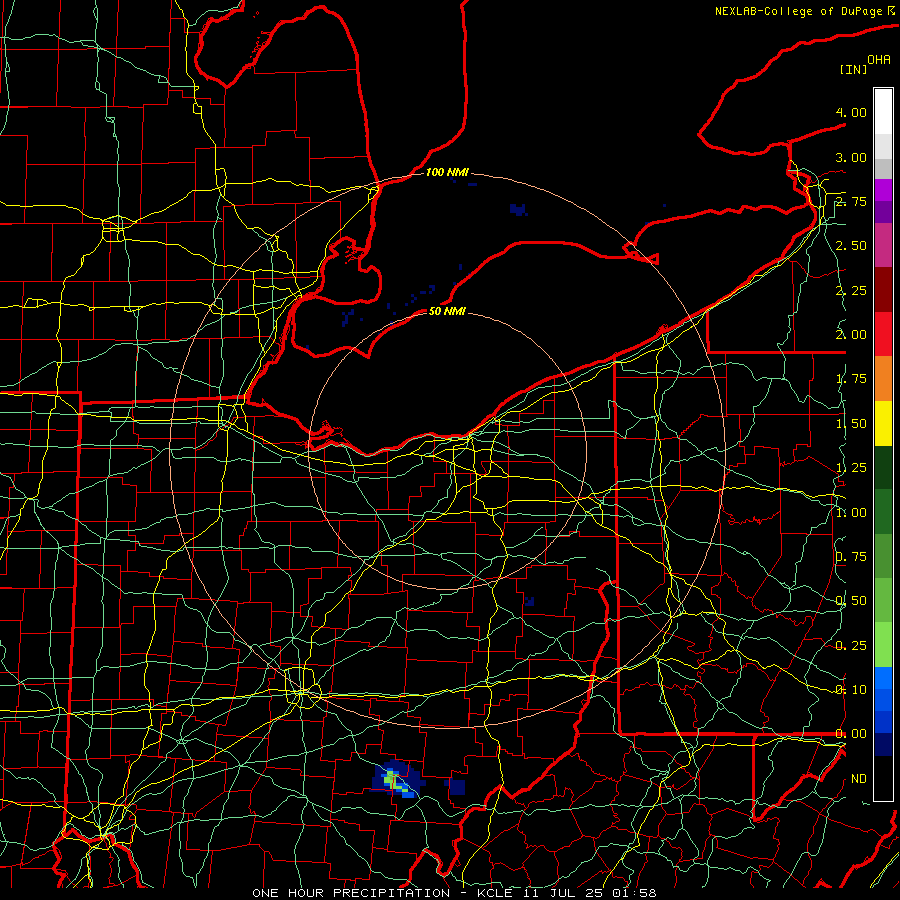The image size is (900, 900).
Task: Click the green-blue precipitation cell on the map
Action: [x=397, y=780]
